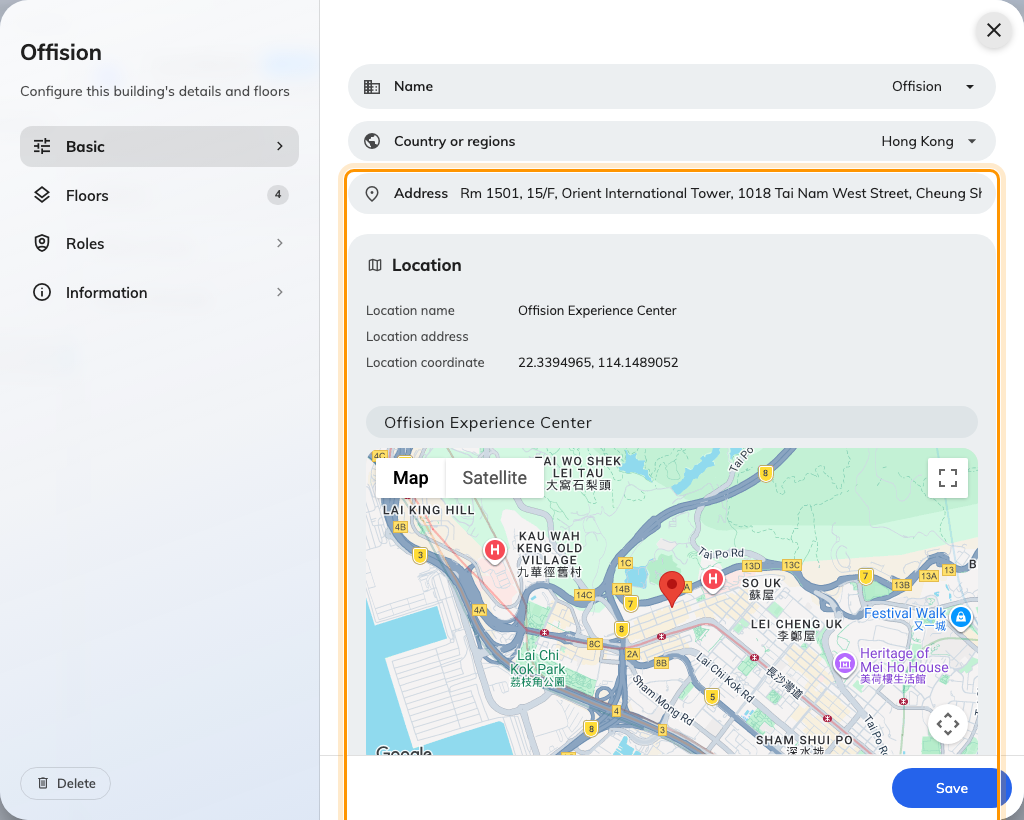The height and width of the screenshot is (820, 1024).
Task: Edit the Address text field
Action: click(720, 193)
